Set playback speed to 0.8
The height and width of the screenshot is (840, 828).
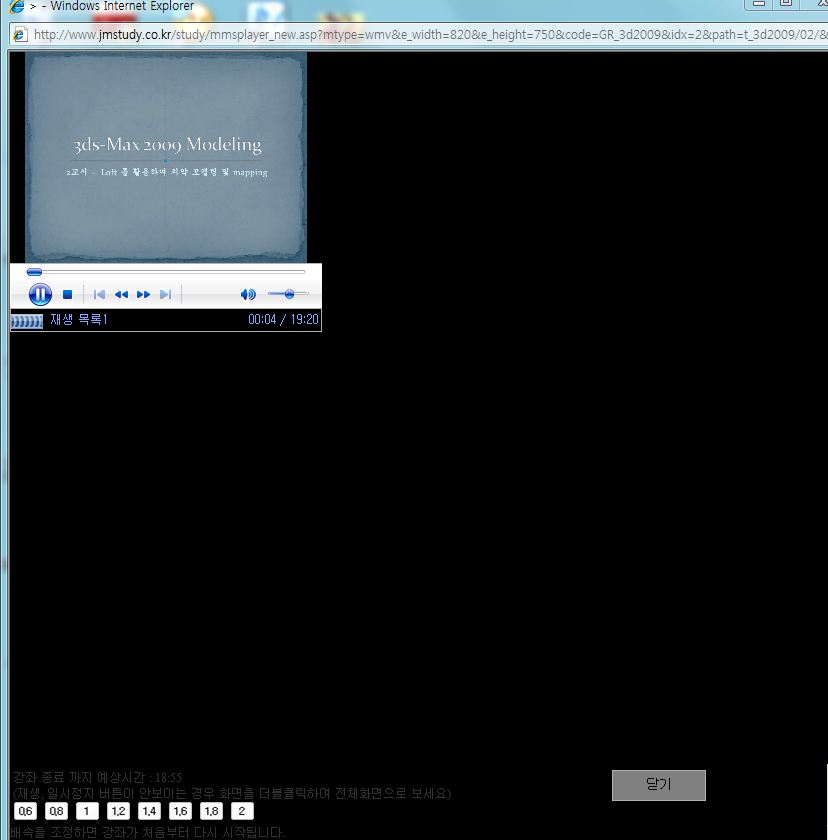tap(56, 811)
